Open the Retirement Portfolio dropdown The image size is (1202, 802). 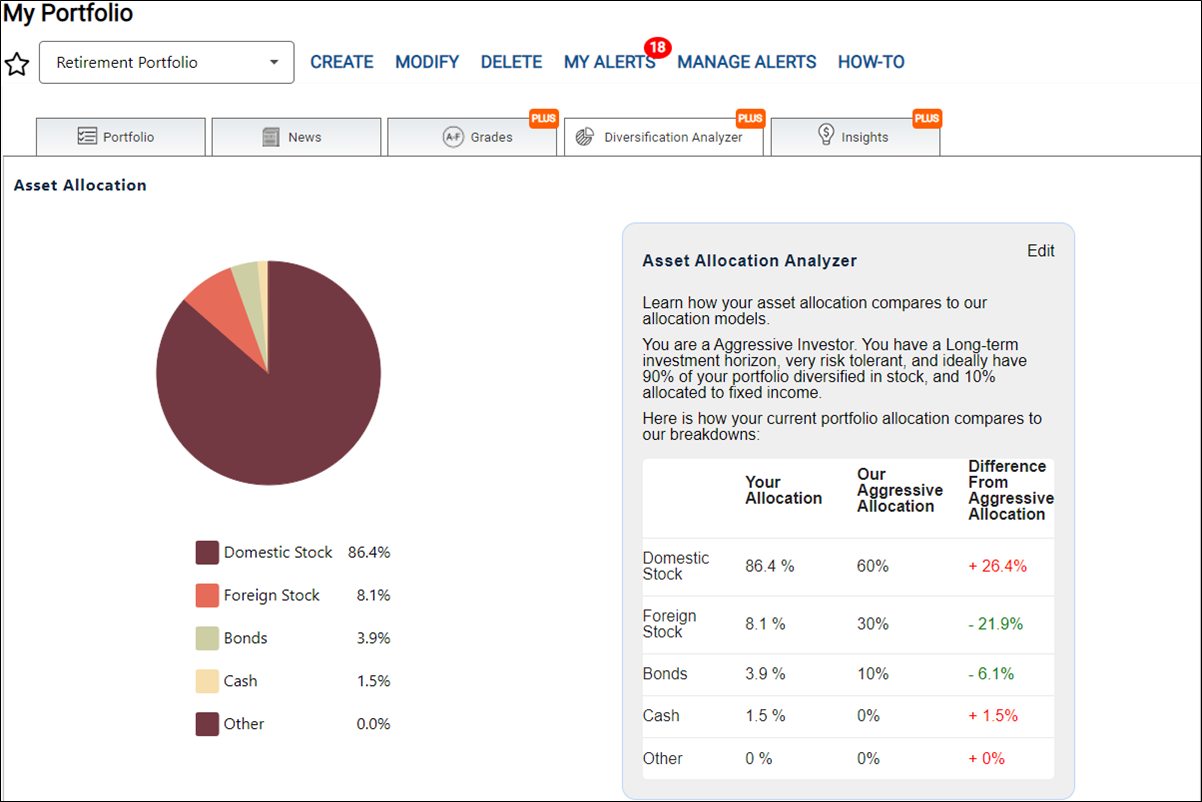167,62
